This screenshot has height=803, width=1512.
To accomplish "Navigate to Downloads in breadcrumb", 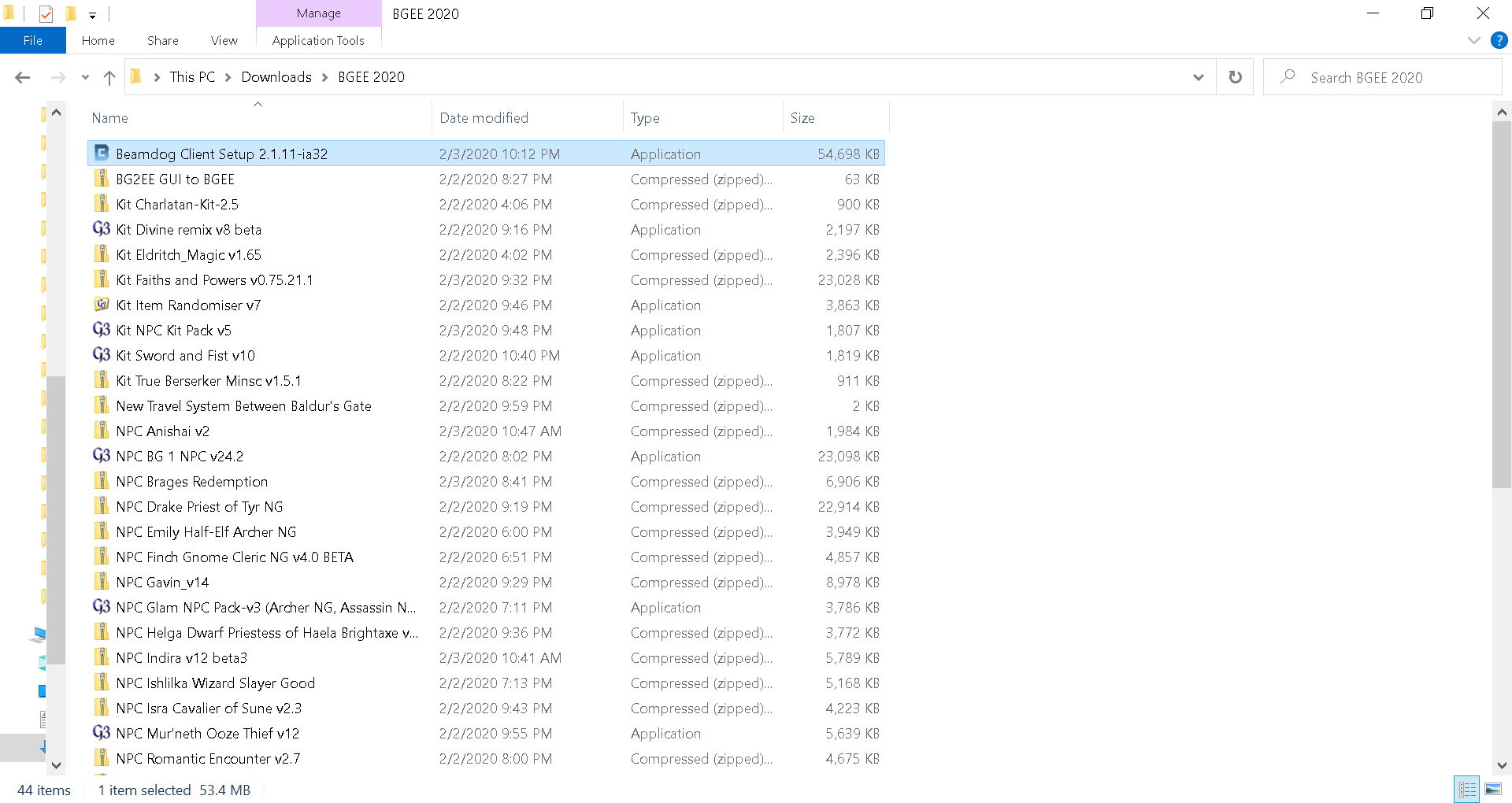I will [276, 77].
